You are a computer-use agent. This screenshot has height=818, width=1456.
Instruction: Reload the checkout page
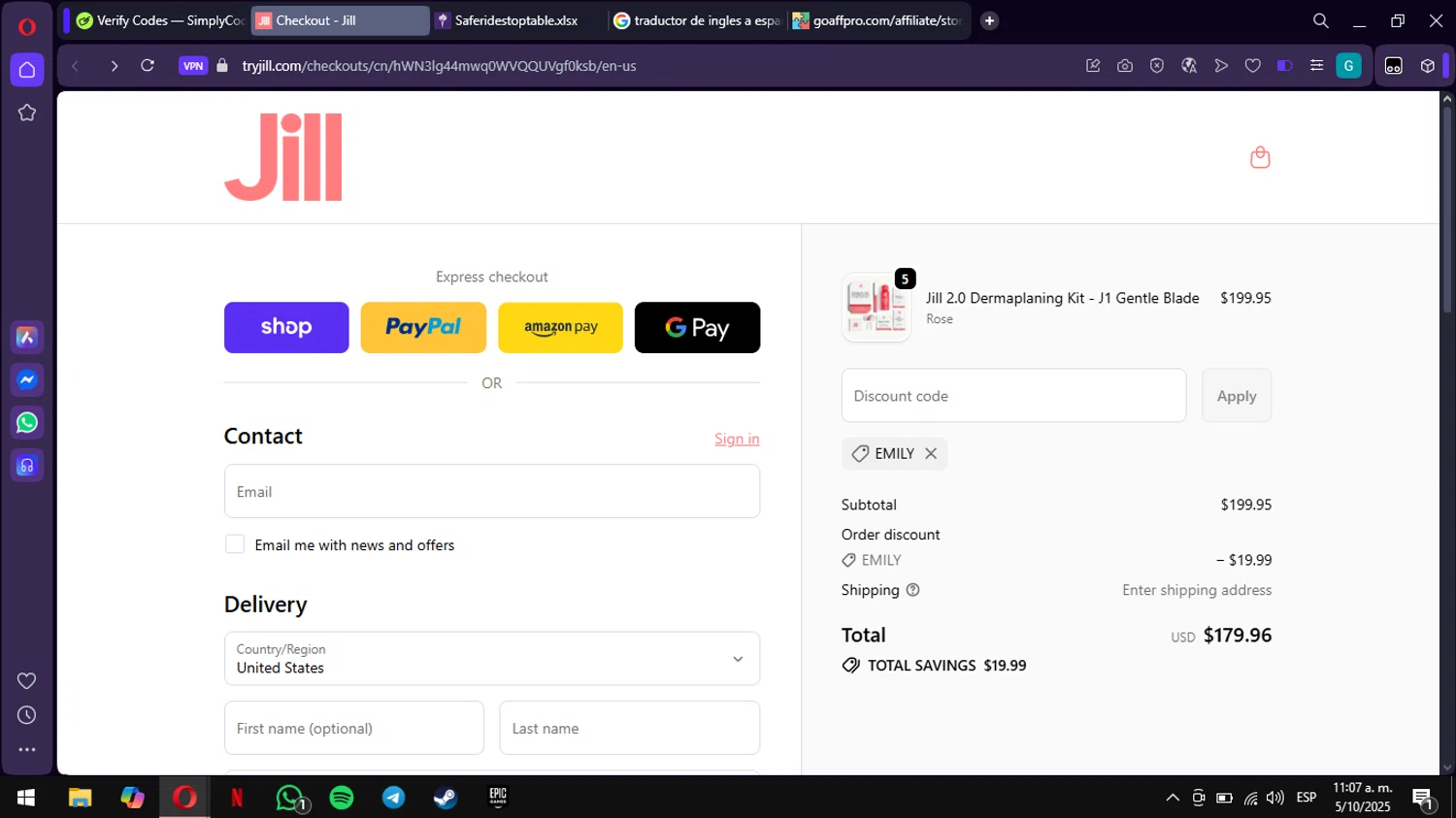pyautogui.click(x=148, y=66)
